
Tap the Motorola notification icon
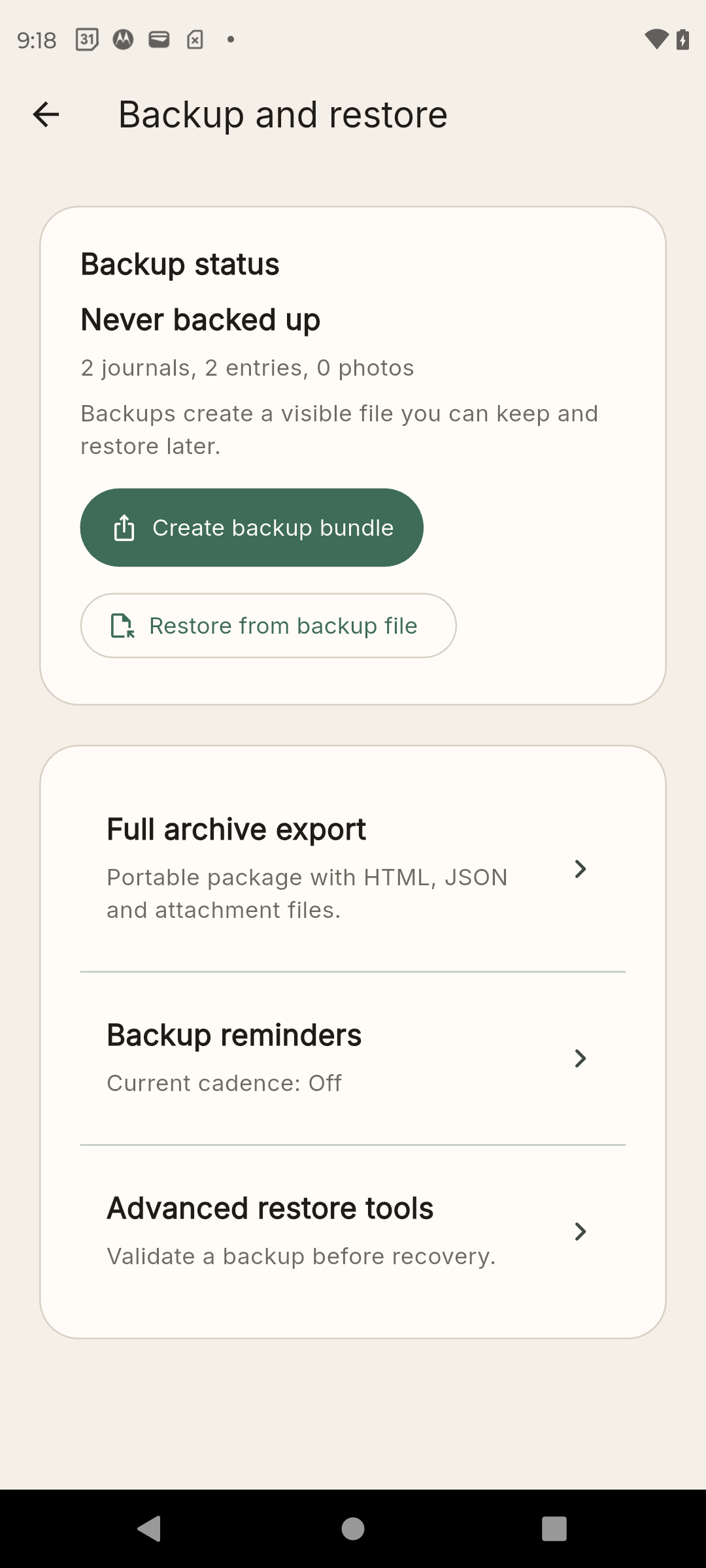point(124,39)
